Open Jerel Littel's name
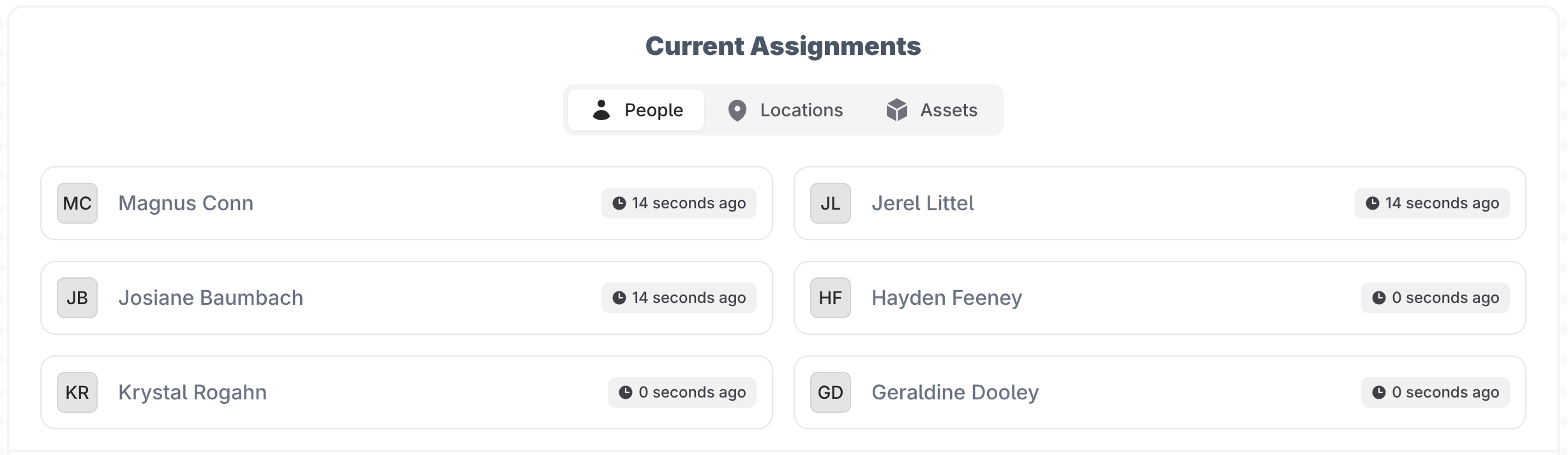This screenshot has width=1568, height=455. click(x=923, y=203)
